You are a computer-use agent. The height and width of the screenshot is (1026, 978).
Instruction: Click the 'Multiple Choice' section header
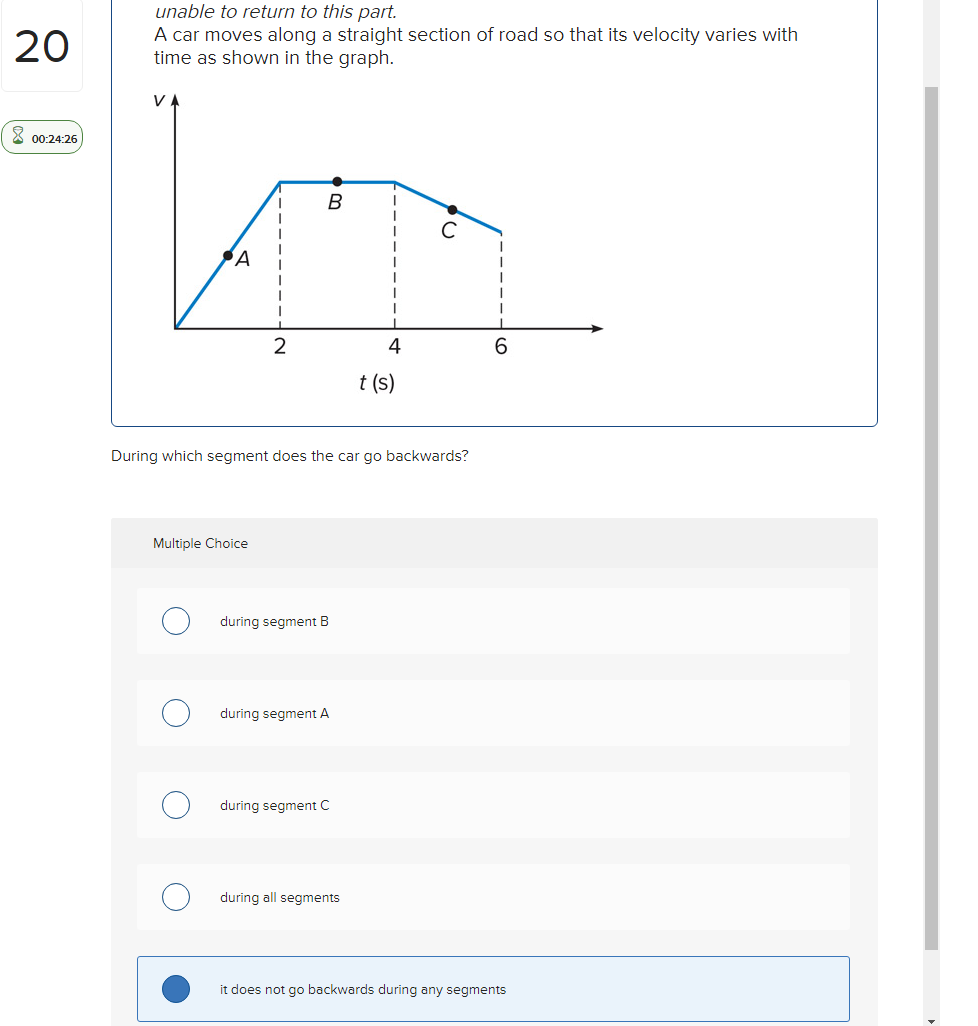200,543
